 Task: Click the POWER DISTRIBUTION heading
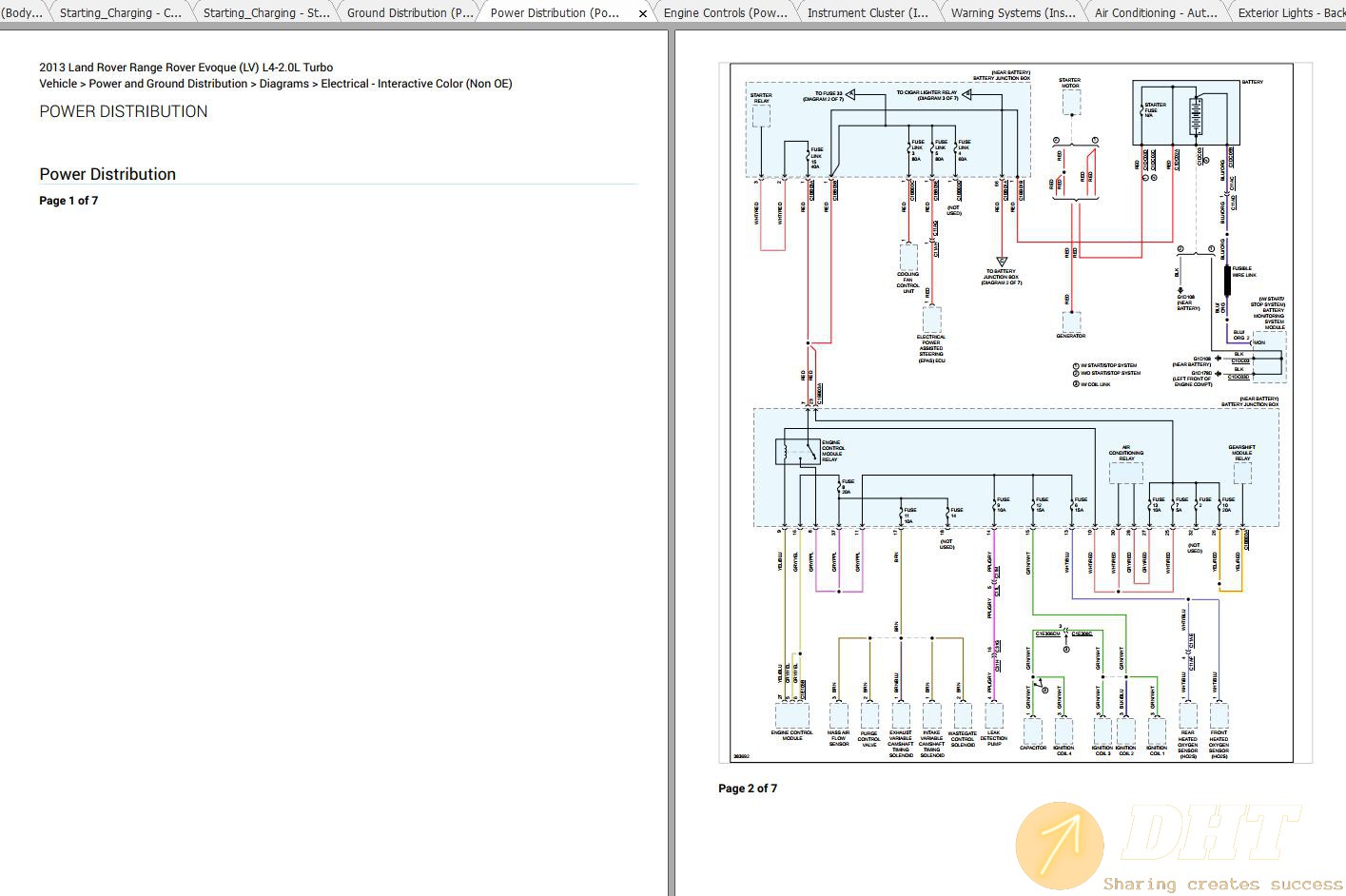[124, 111]
